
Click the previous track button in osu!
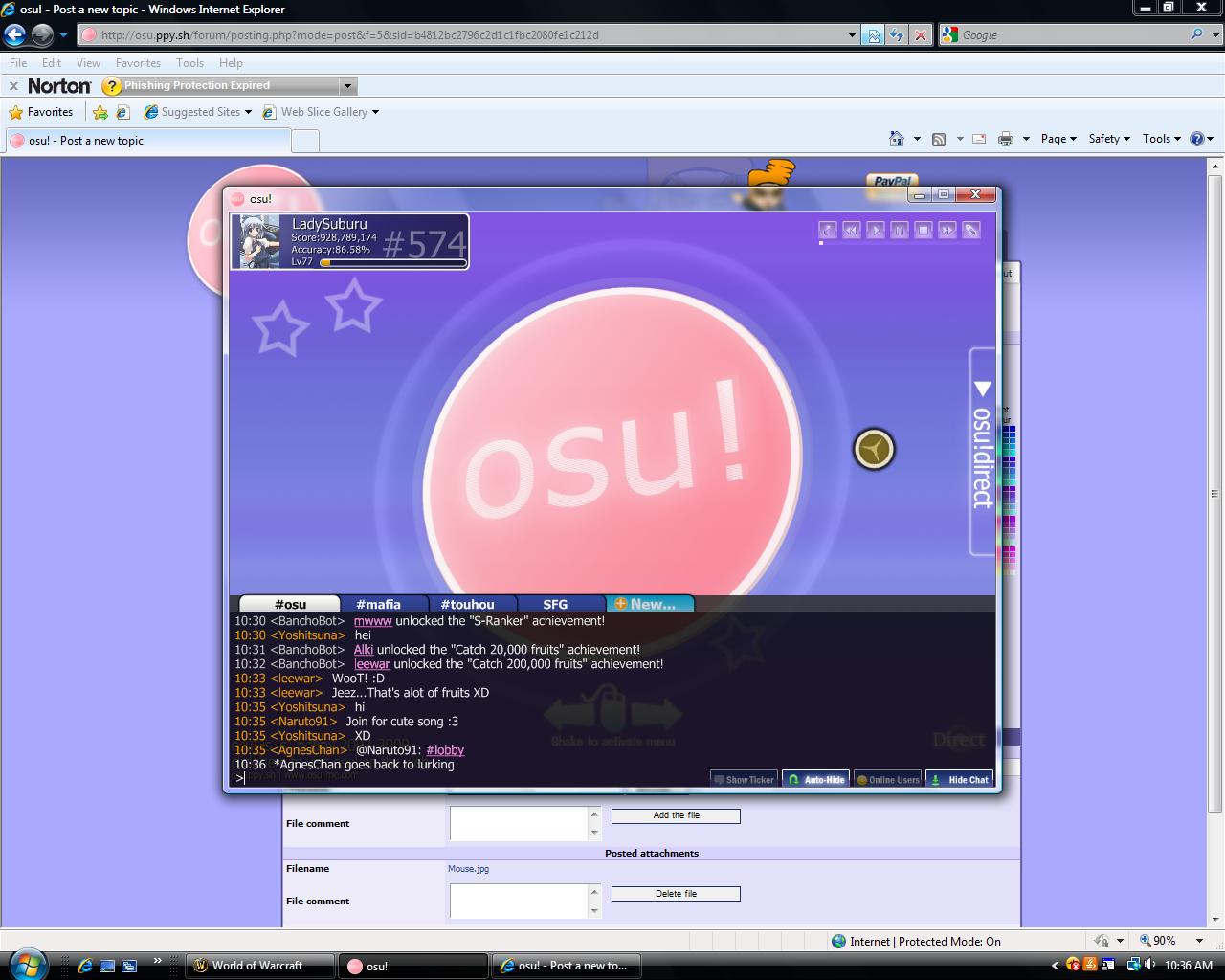[851, 230]
